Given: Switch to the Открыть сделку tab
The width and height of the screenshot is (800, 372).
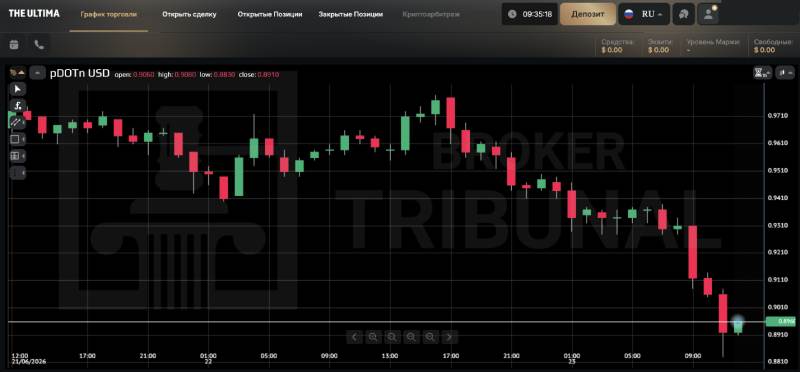Looking at the screenshot, I should [189, 14].
